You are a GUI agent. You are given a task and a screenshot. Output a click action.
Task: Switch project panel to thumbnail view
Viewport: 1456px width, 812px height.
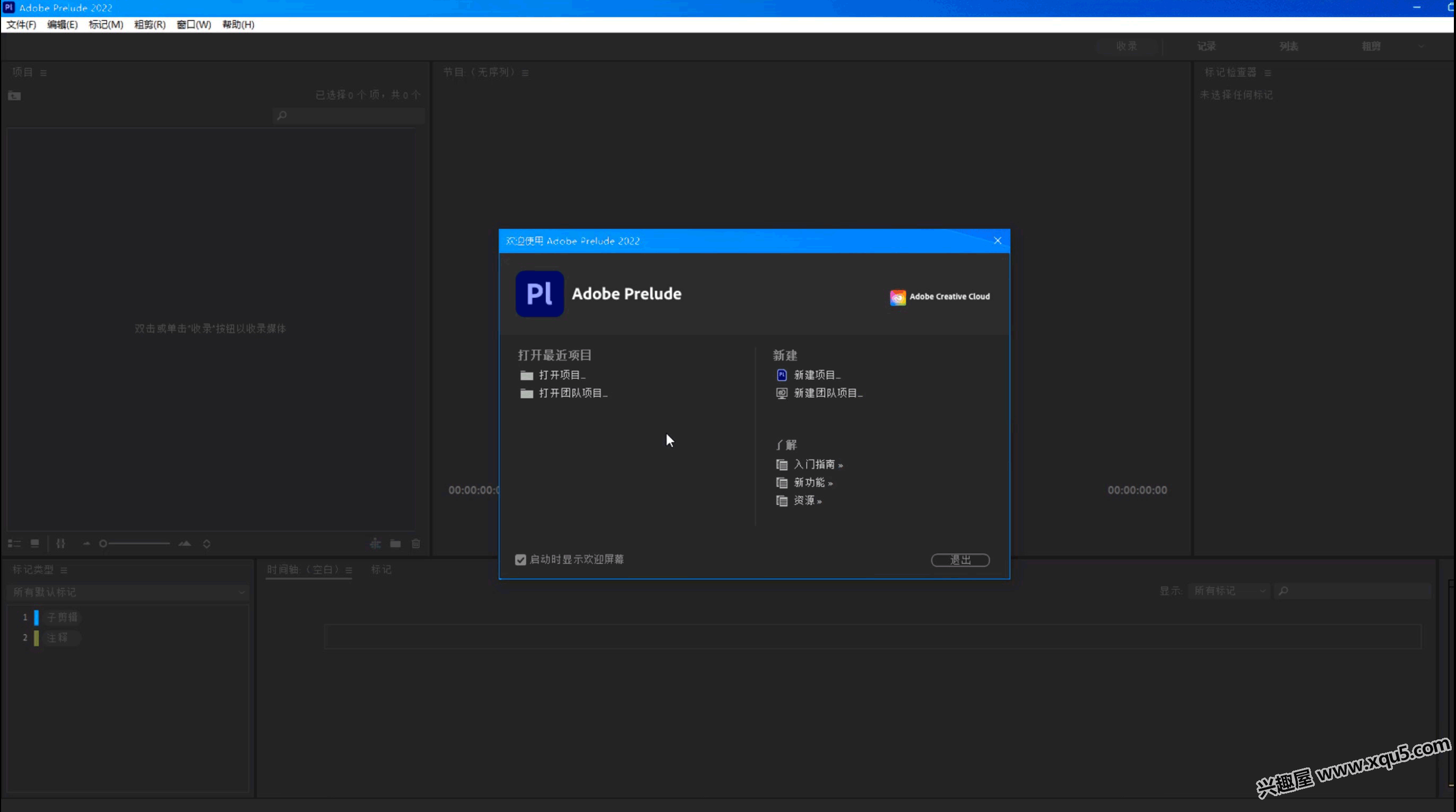coord(34,543)
